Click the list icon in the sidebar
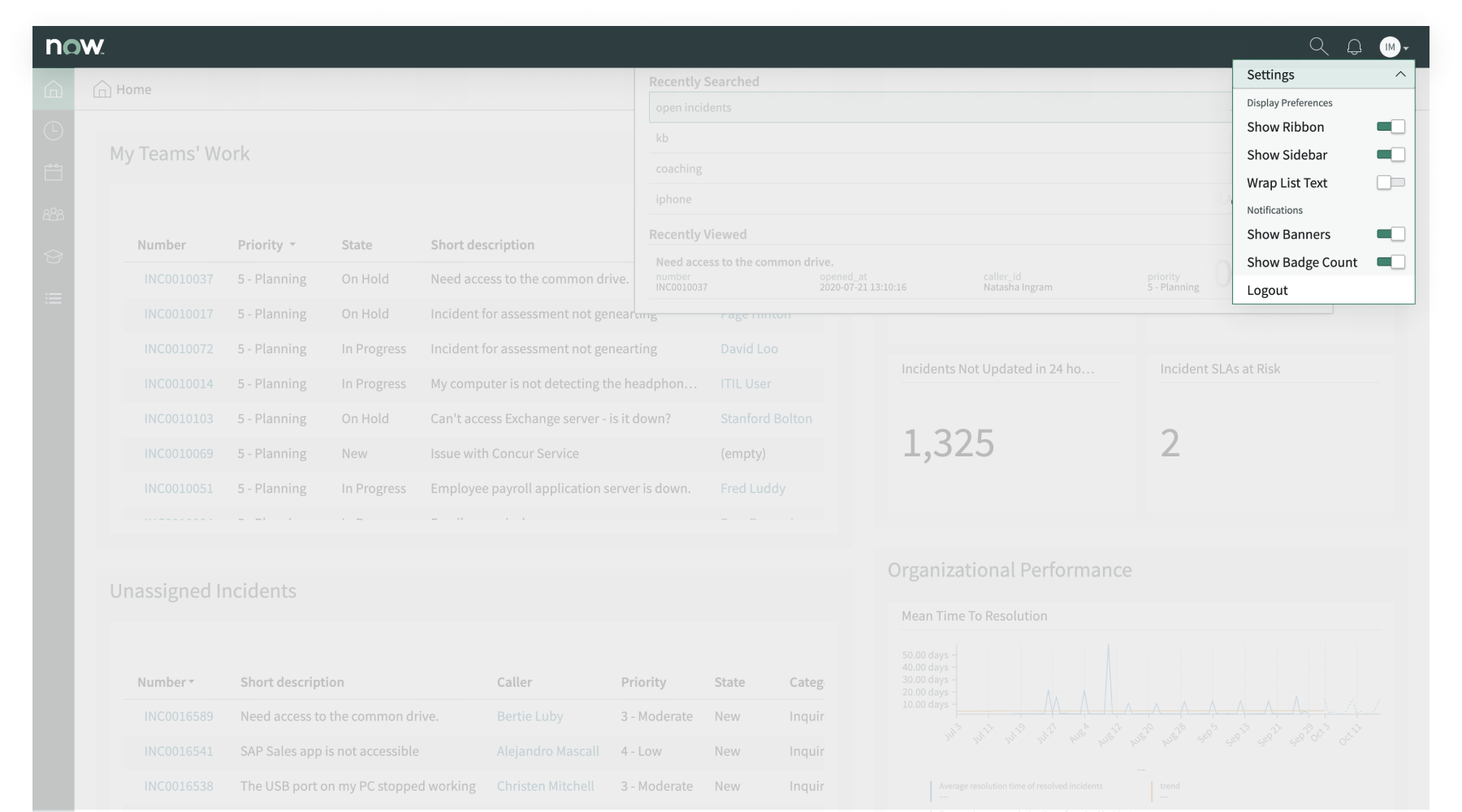The height and width of the screenshot is (812, 1462). 53,299
